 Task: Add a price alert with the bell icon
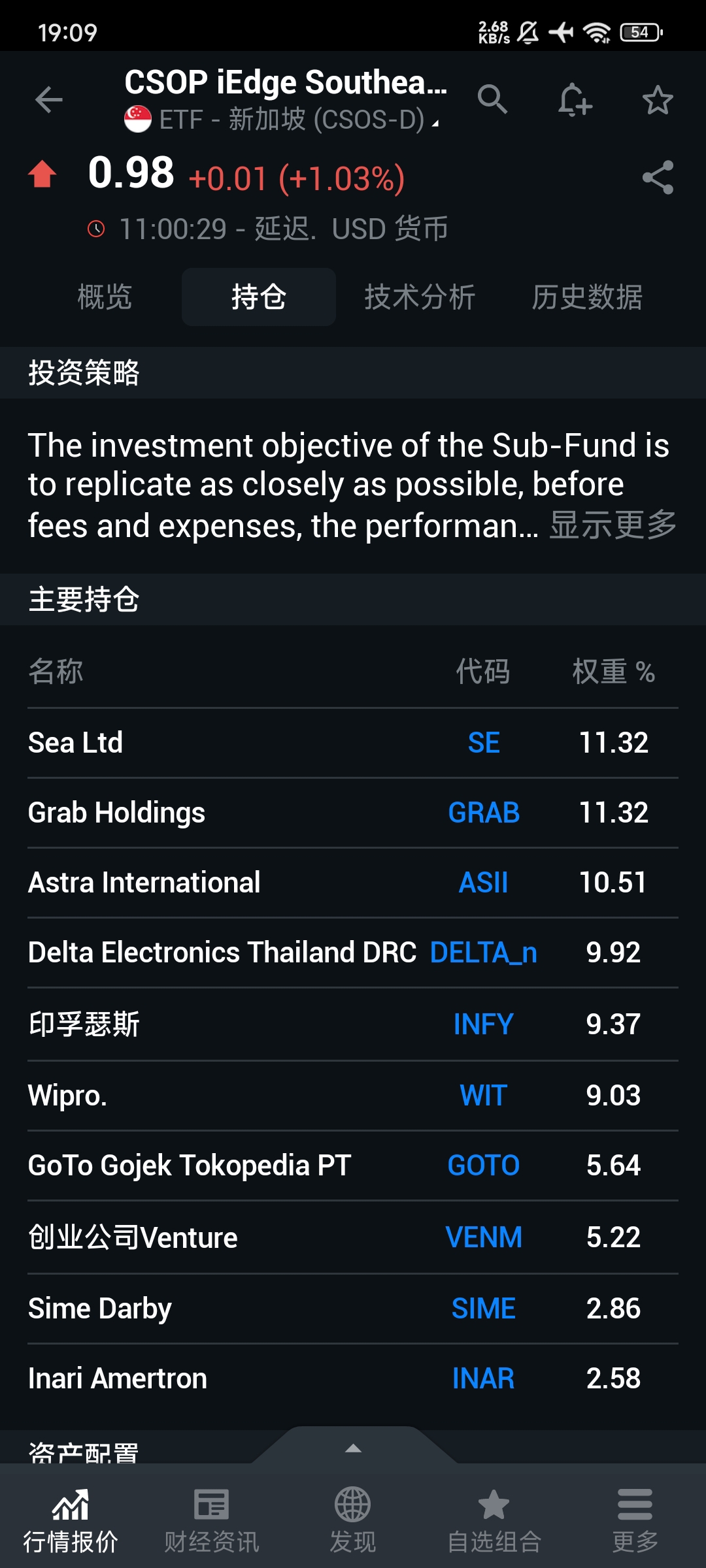575,100
